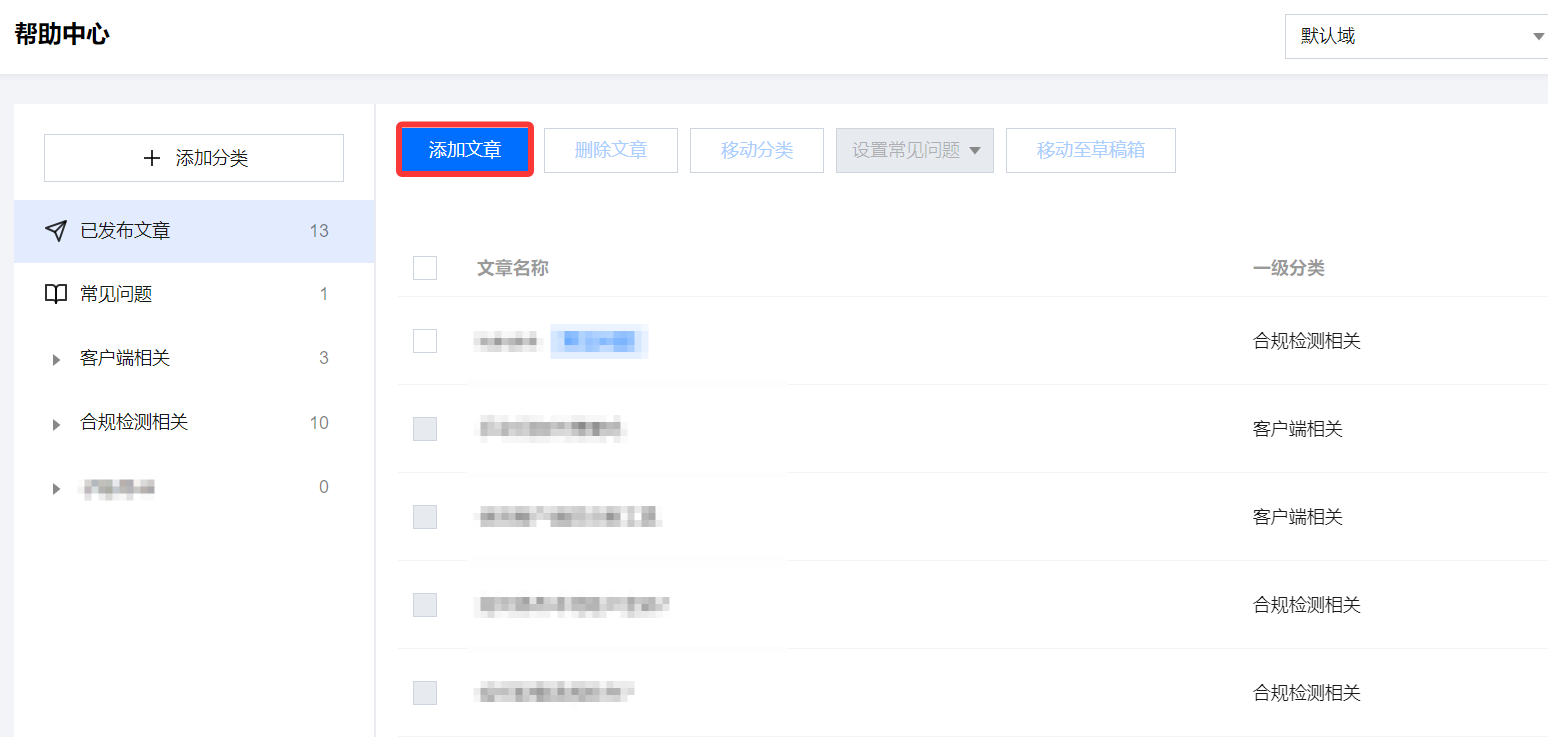This screenshot has height=737, width=1548.
Task: Click count 13 beside 已发布文章
Action: [319, 231]
